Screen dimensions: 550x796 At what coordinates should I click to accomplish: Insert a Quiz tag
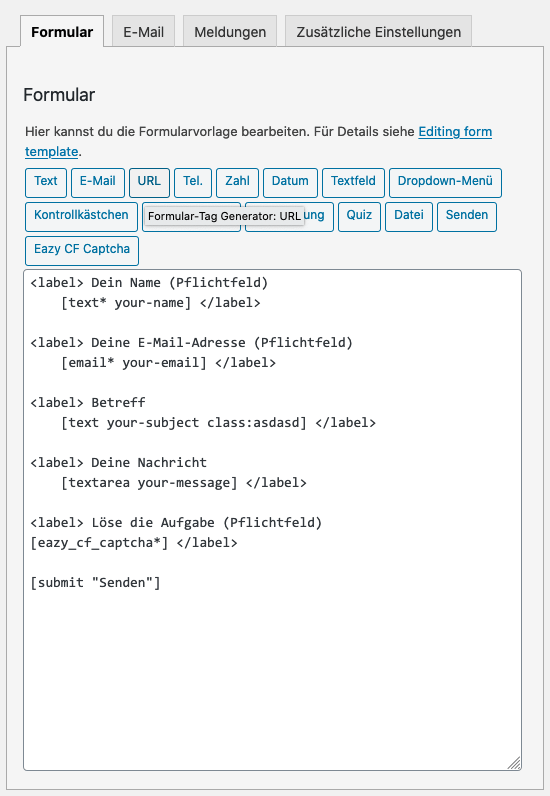(359, 216)
